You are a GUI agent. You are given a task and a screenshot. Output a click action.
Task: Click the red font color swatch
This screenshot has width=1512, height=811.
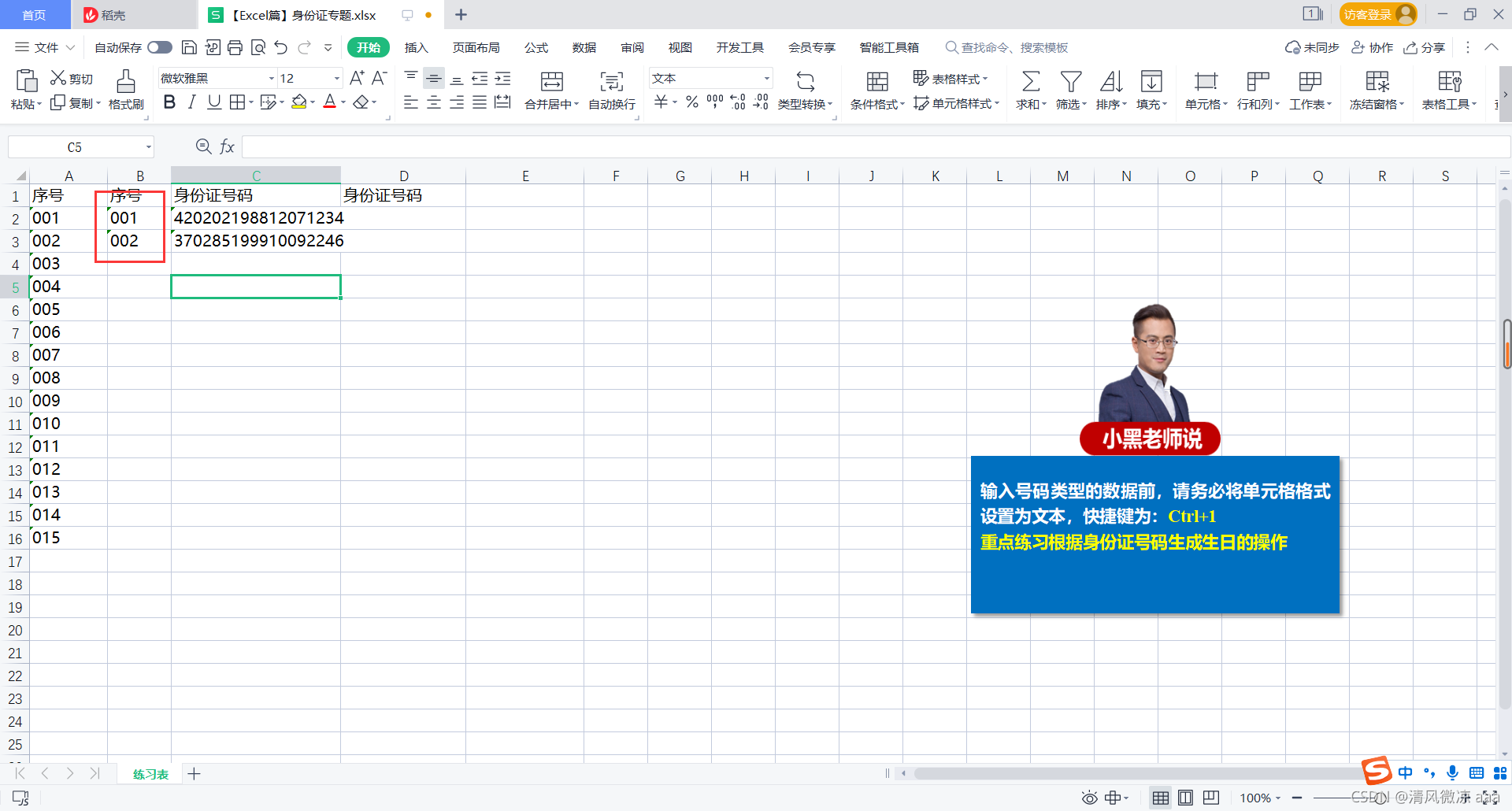point(330,102)
